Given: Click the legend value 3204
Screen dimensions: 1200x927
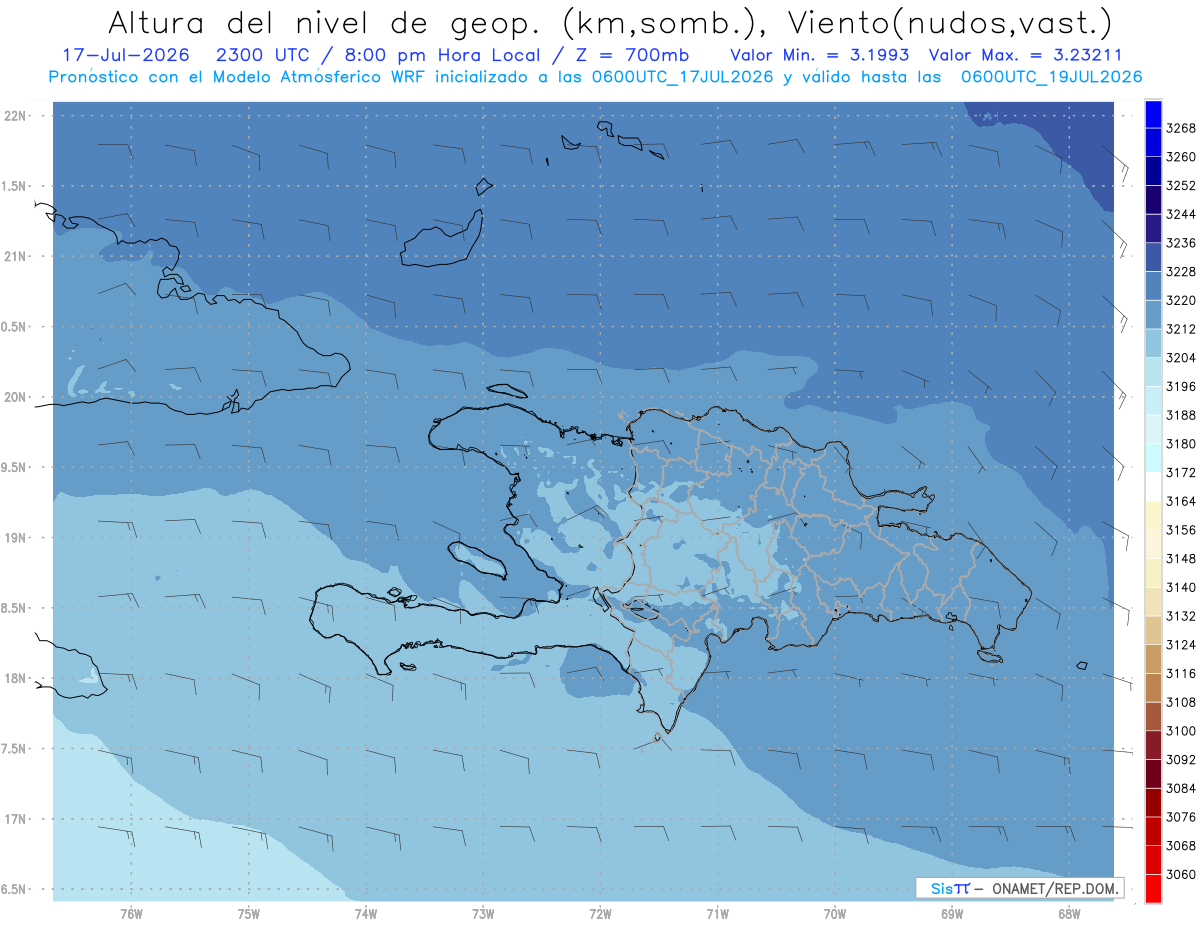Looking at the screenshot, I should 1181,358.
